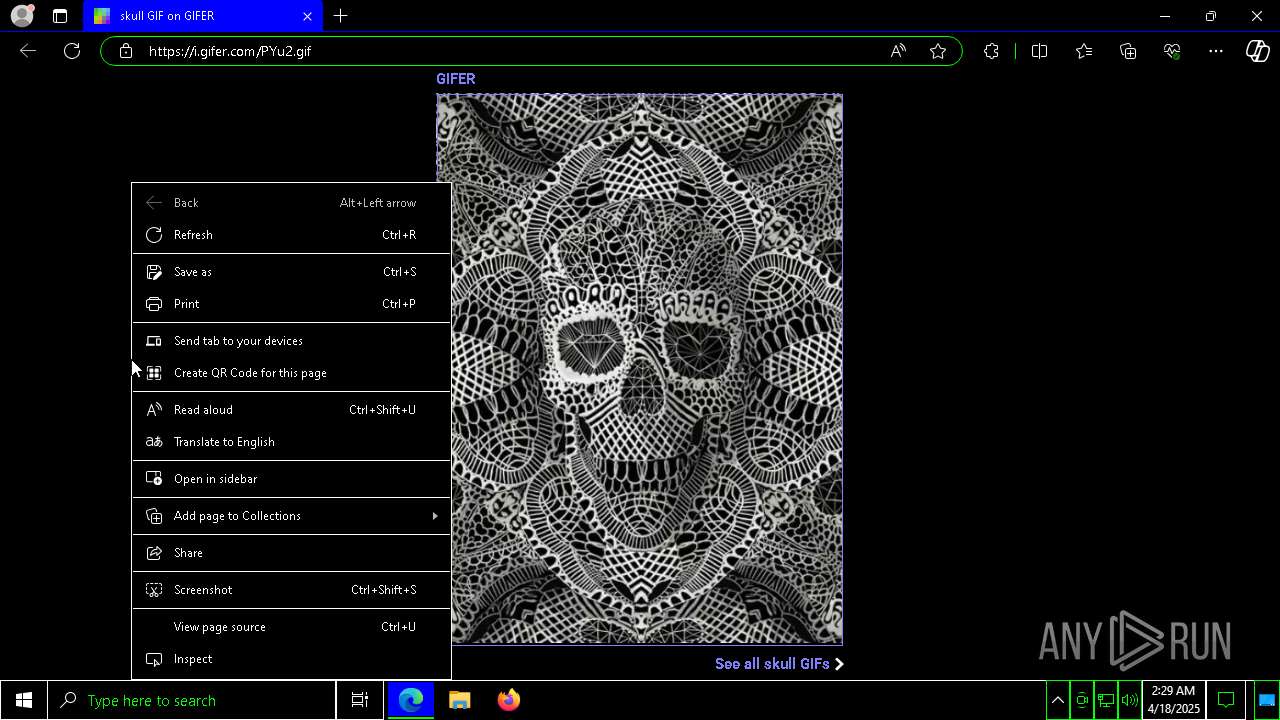1280x720 pixels.
Task: Open Browser essentials heart icon
Action: (1172, 51)
